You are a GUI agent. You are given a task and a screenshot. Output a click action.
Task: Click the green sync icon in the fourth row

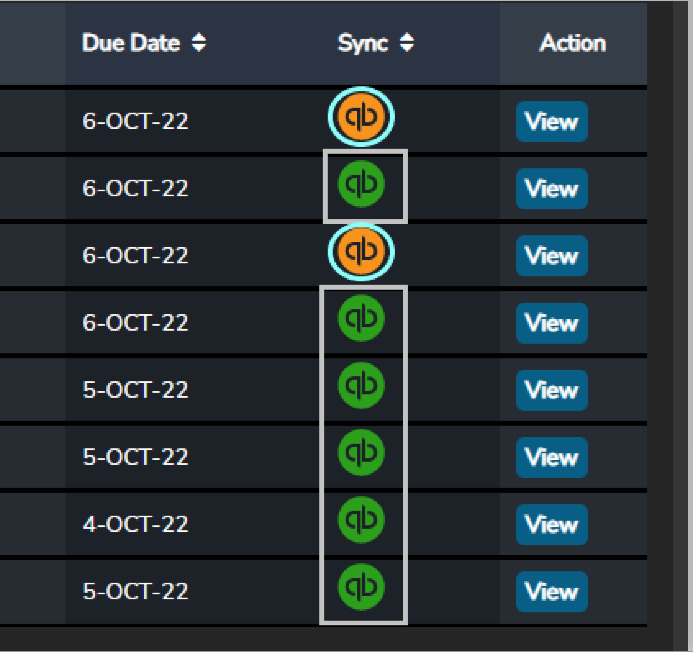click(361, 318)
